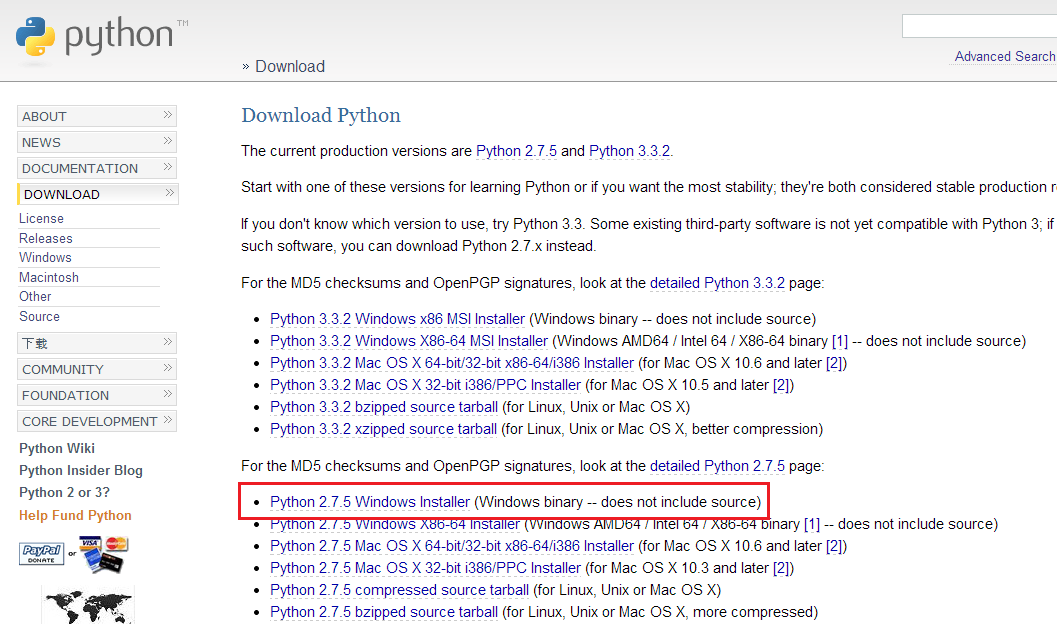Open the Macintosh submenu link
1057x624 pixels.
49,278
